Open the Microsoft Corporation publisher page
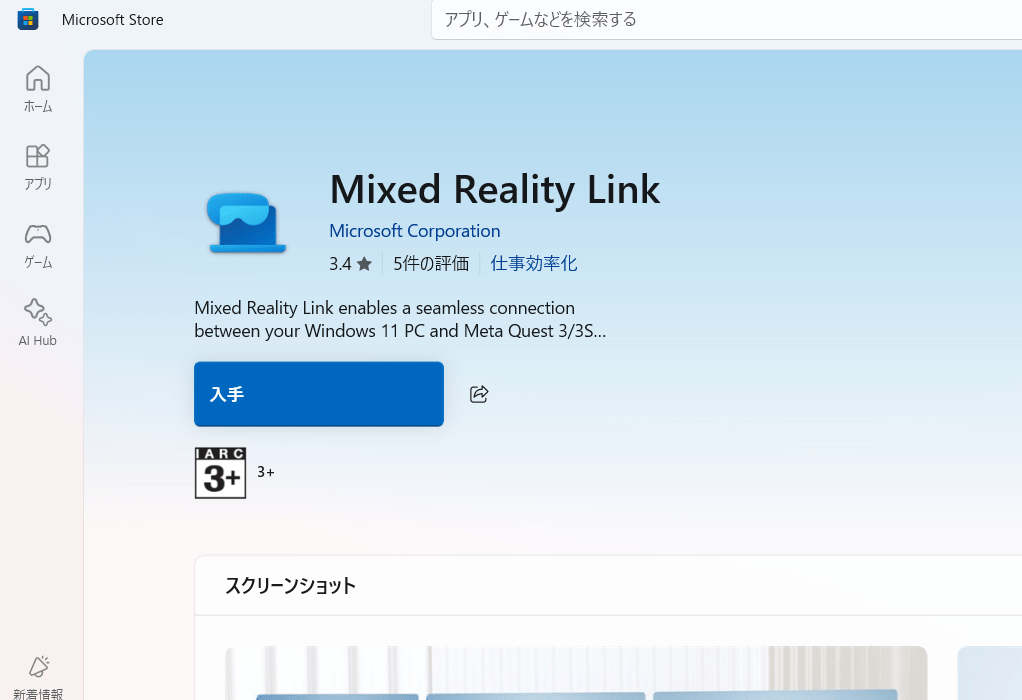Screen dimensions: 1022x700 pyautogui.click(x=414, y=230)
